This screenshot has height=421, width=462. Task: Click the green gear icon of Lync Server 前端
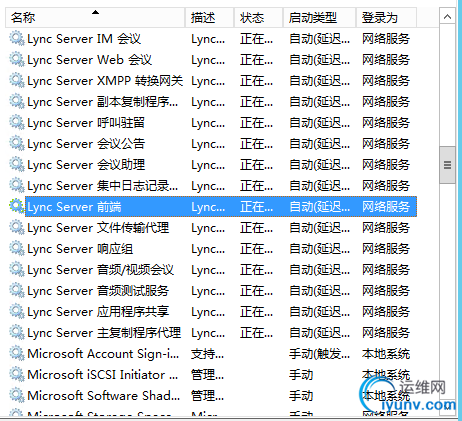tap(17, 206)
